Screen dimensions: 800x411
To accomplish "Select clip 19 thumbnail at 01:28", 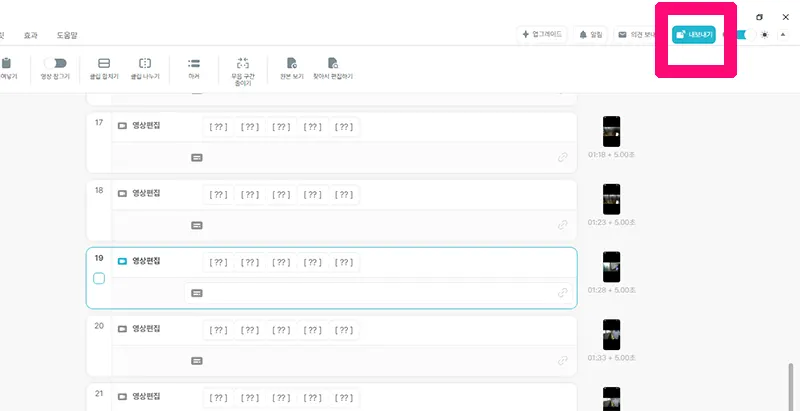I will point(611,267).
